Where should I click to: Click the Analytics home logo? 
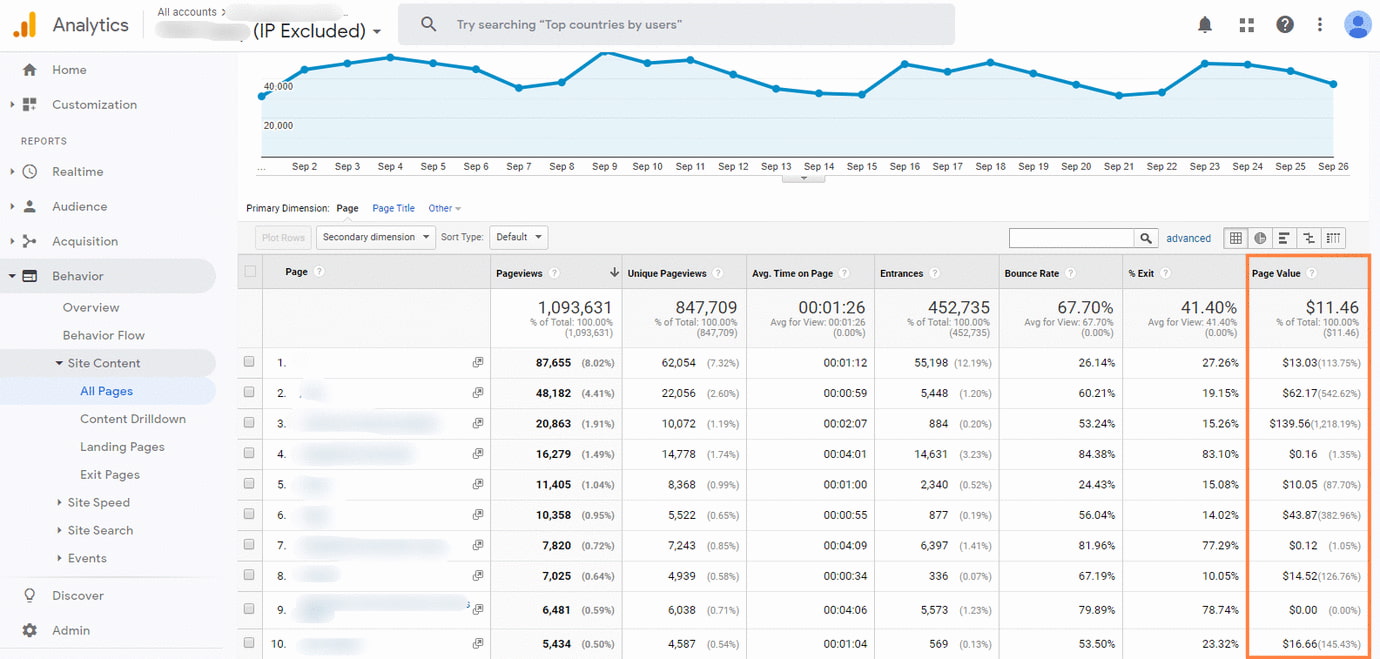click(x=70, y=24)
